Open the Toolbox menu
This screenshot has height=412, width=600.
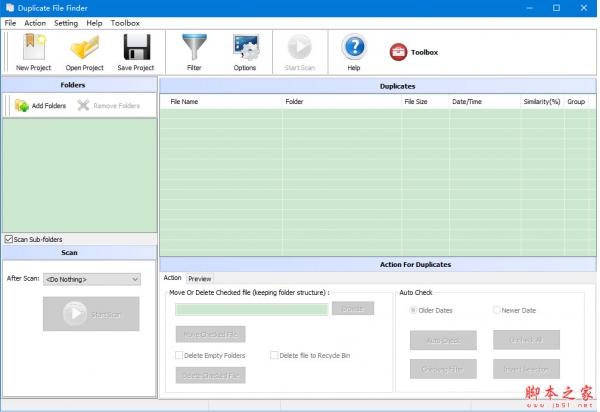point(125,23)
